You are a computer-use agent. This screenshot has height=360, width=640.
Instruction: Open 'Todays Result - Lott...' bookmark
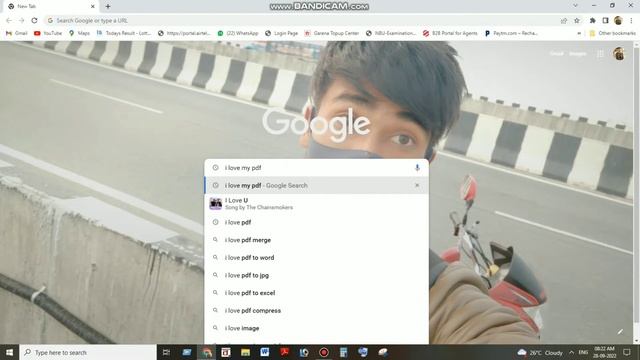[x=124, y=33]
